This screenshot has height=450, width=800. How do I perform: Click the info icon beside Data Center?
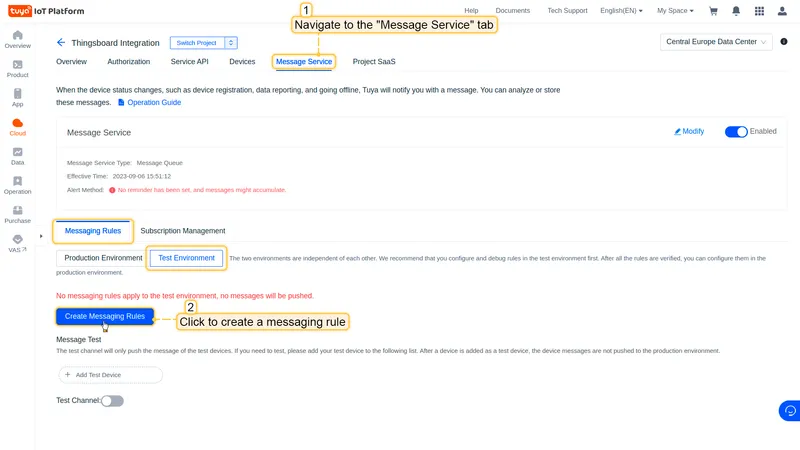pos(784,41)
